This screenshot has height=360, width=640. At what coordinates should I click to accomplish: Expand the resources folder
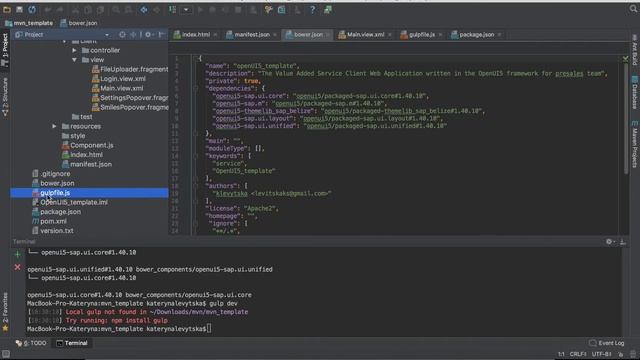[54, 127]
